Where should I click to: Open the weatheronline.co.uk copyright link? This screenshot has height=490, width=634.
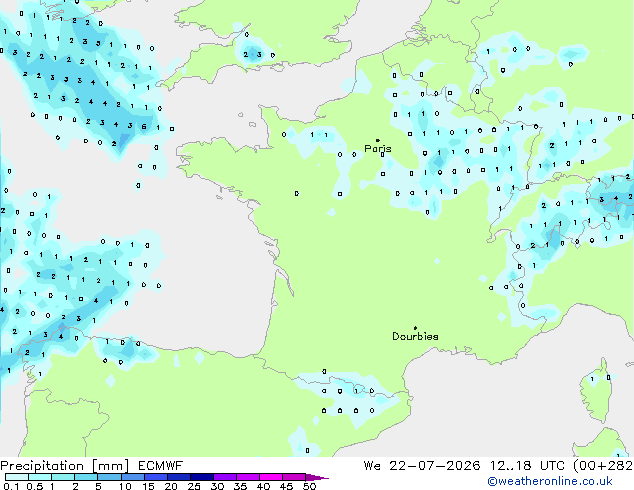pos(550,481)
